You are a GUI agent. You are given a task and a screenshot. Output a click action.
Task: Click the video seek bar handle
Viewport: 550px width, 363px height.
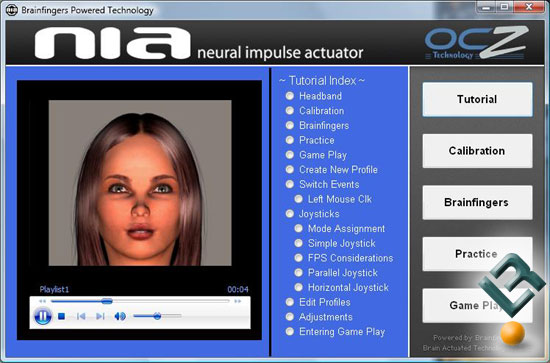coord(107,301)
